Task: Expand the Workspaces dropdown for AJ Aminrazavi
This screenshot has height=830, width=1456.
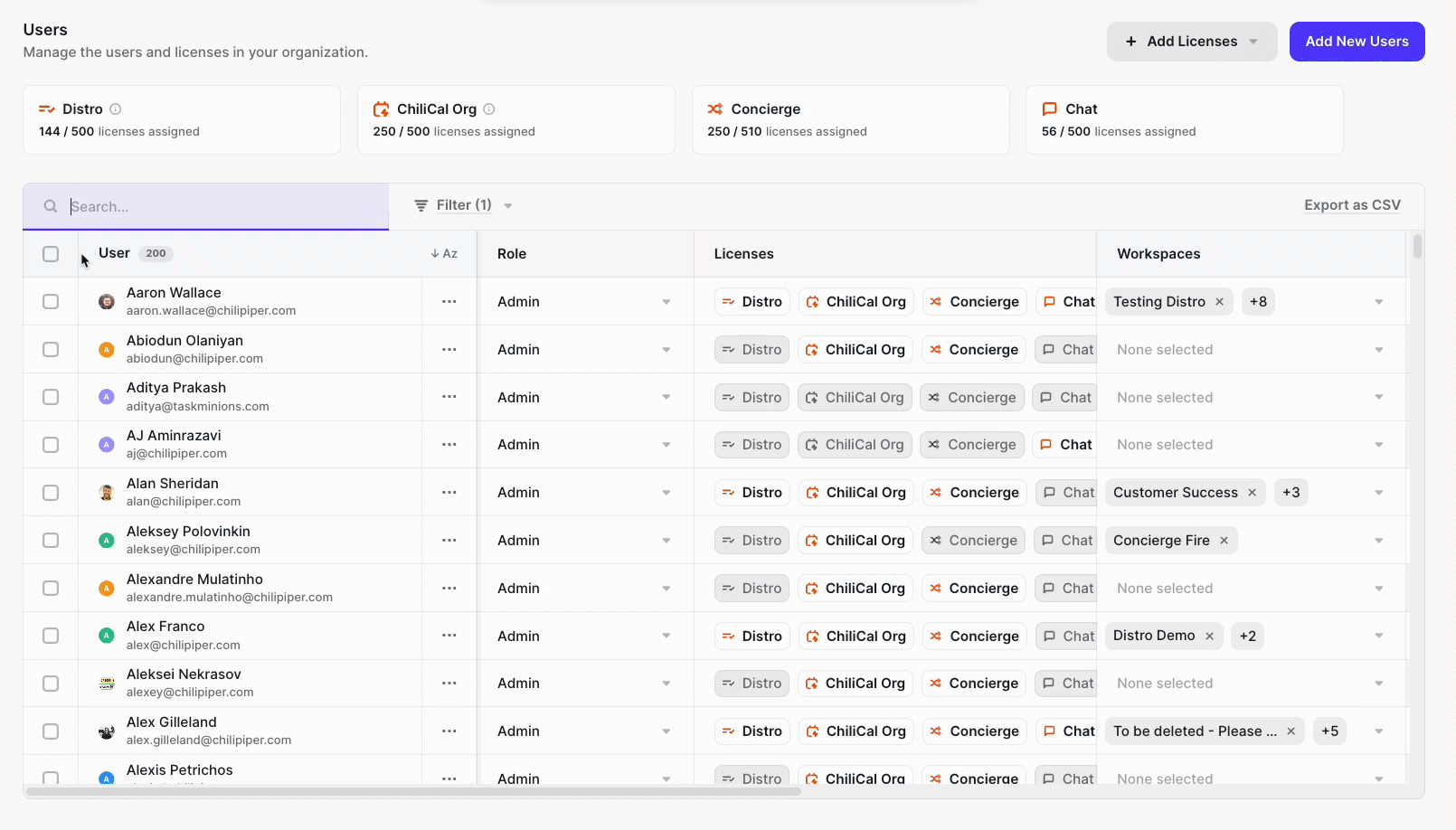Action: pyautogui.click(x=1379, y=445)
